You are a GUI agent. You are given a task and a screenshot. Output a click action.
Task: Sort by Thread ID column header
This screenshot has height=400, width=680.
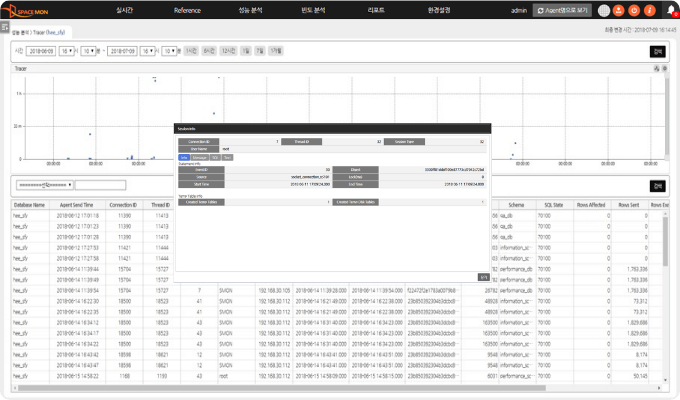160,205
